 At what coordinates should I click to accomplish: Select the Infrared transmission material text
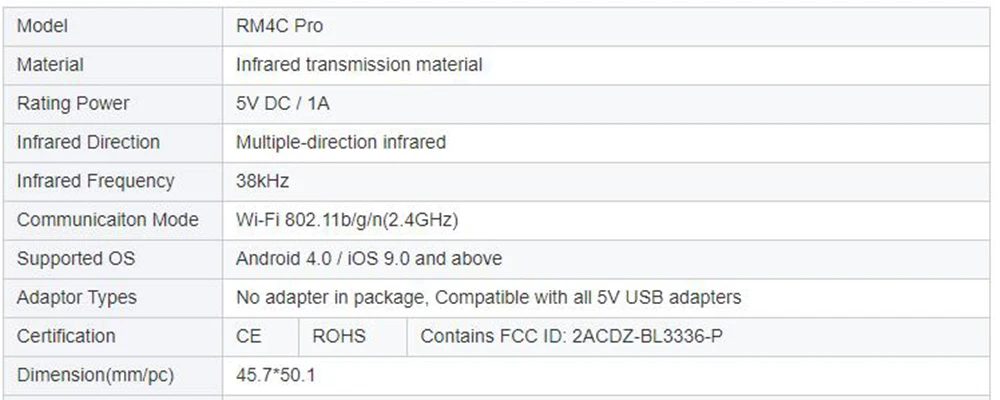click(x=359, y=65)
